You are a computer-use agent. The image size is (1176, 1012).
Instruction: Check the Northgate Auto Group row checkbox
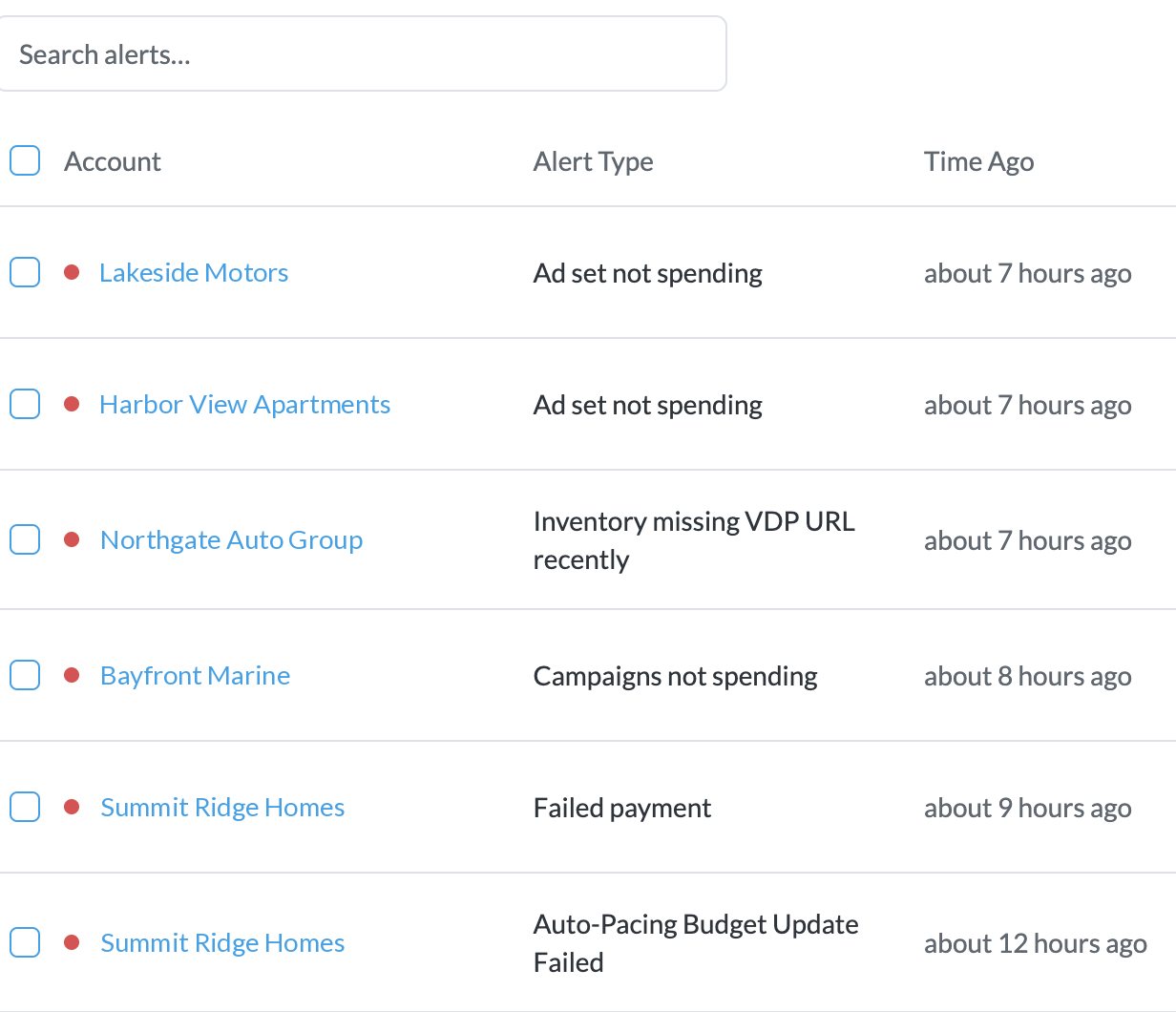point(25,539)
